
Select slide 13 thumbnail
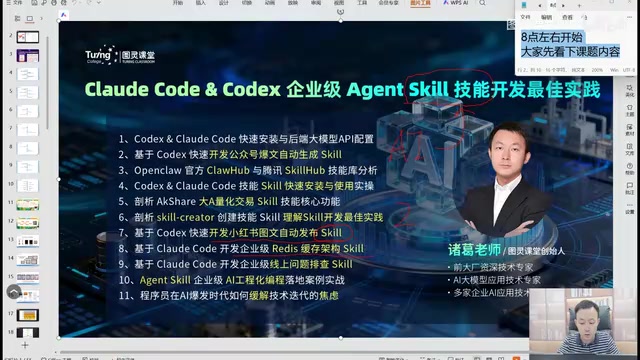28,241
